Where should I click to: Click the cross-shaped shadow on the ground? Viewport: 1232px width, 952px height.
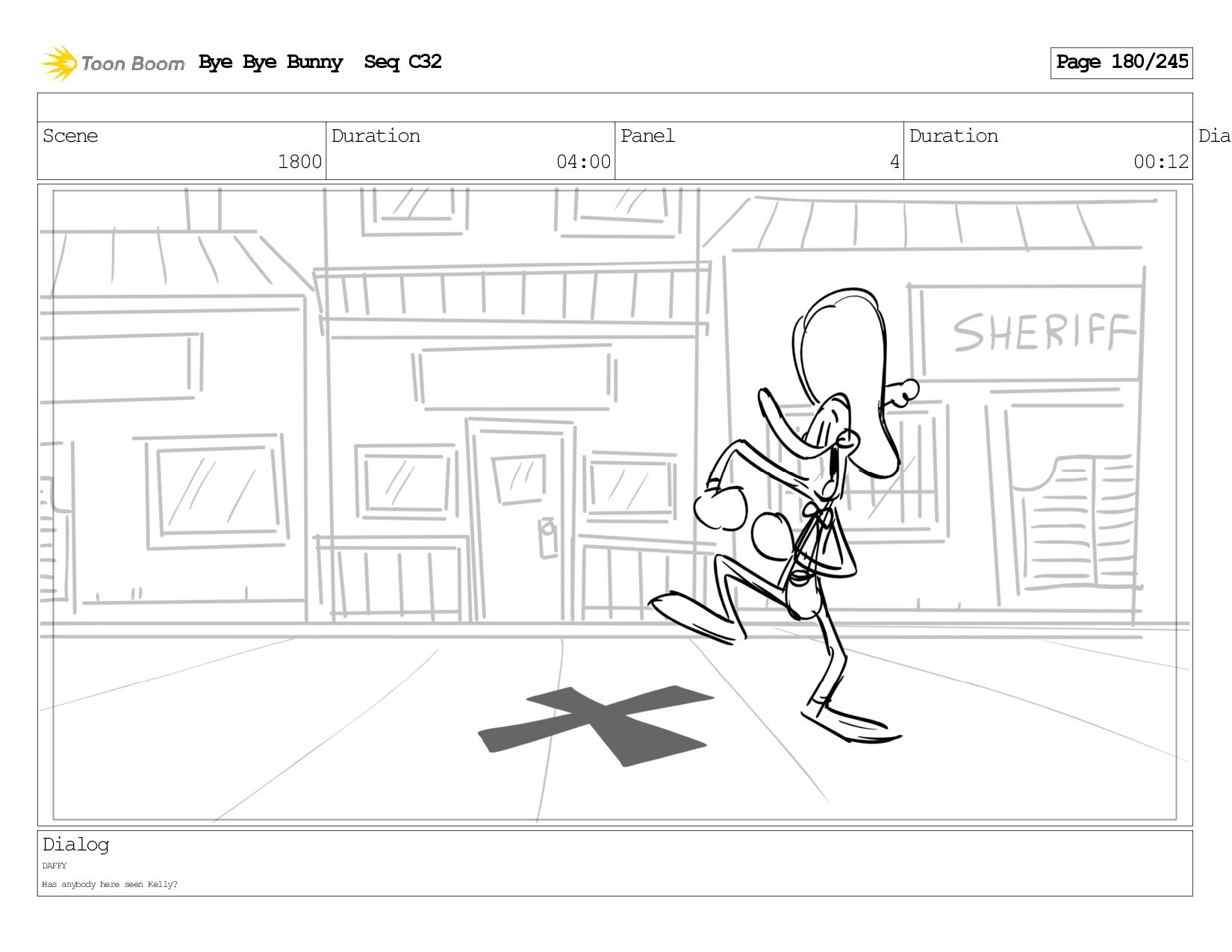[x=596, y=726]
